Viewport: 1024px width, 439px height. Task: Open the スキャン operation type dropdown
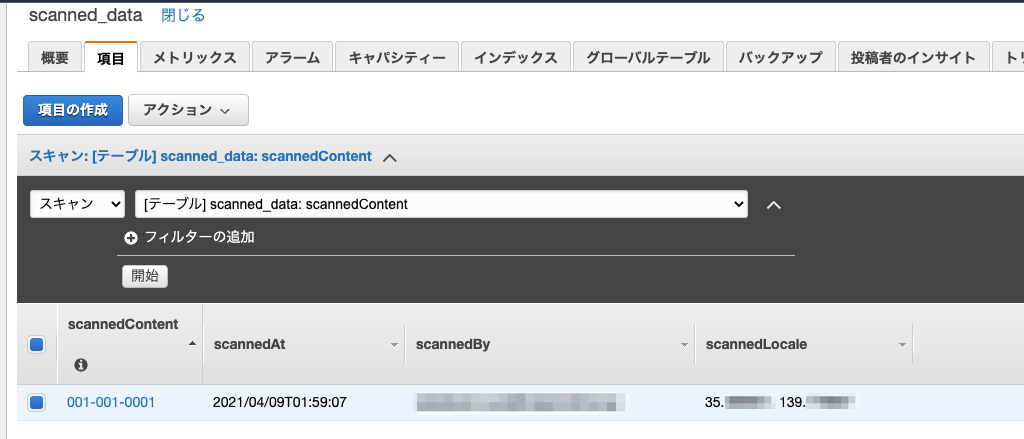(78, 204)
